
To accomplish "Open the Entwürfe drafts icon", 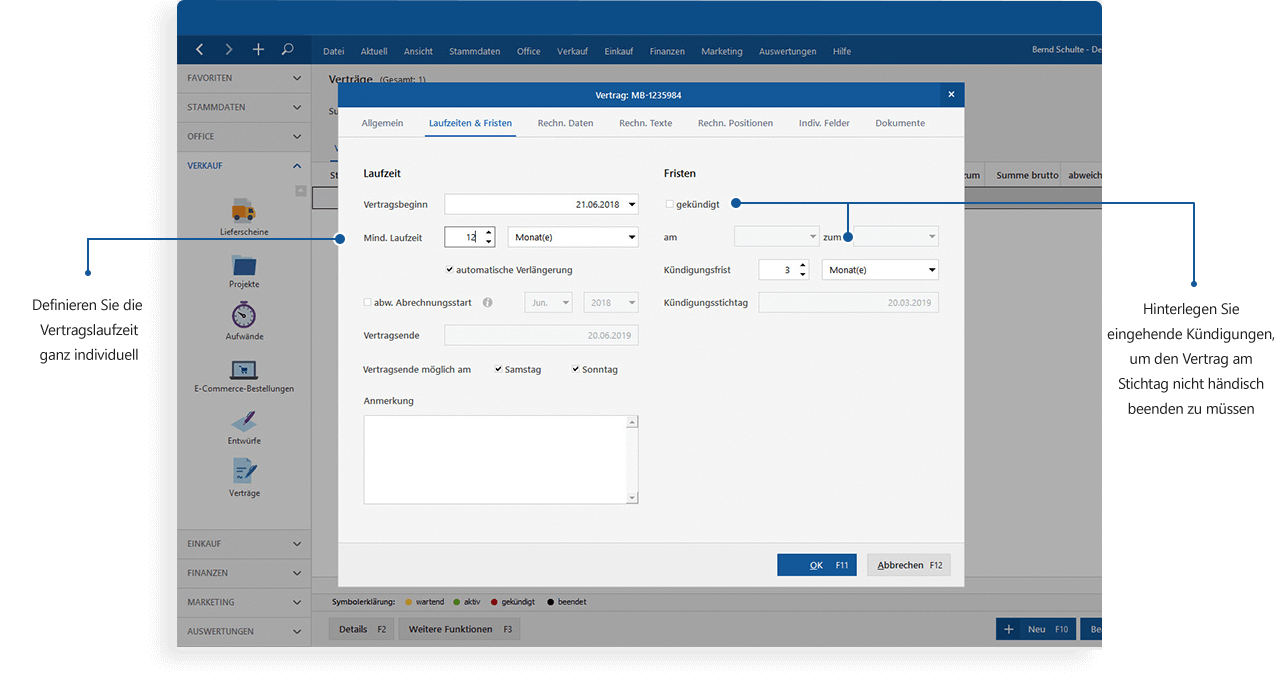I will pyautogui.click(x=243, y=421).
